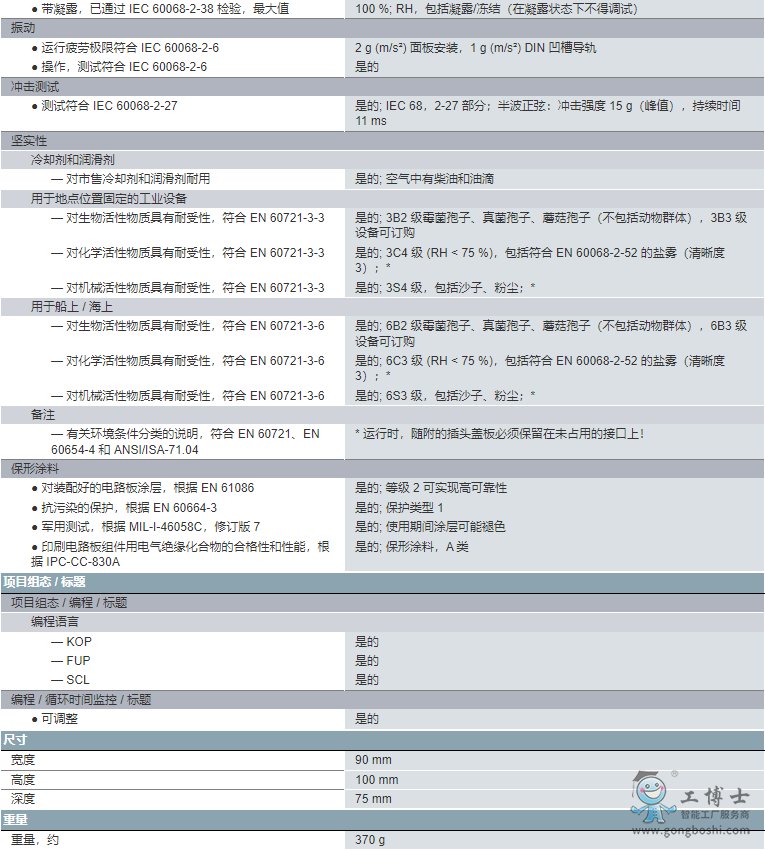Click value 是的; 保护类型 1
765x850 pixels.
pos(399,508)
